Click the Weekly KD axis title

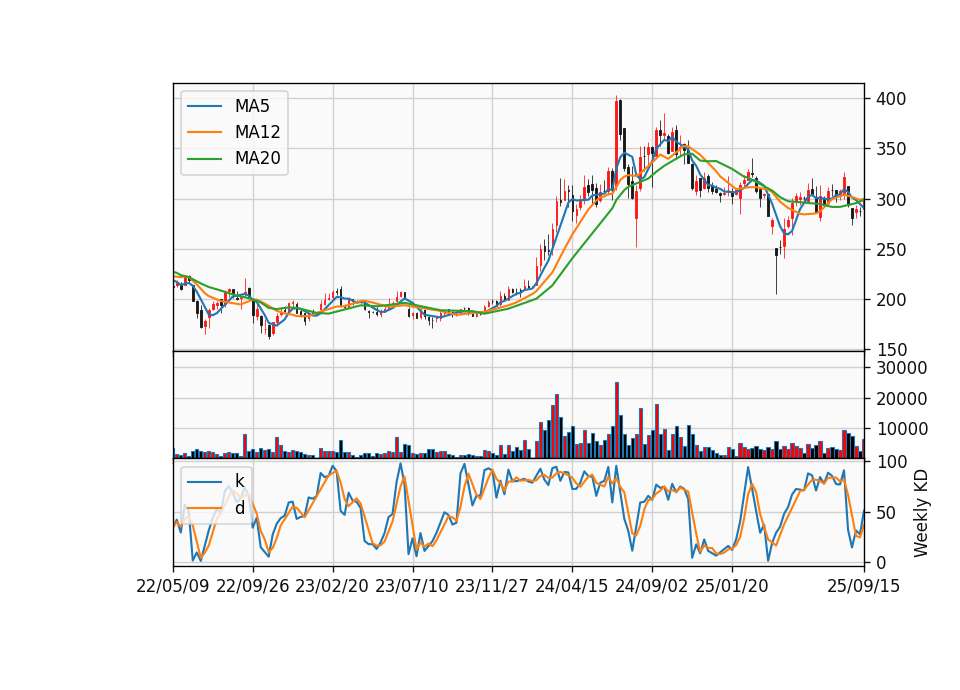coord(920,513)
